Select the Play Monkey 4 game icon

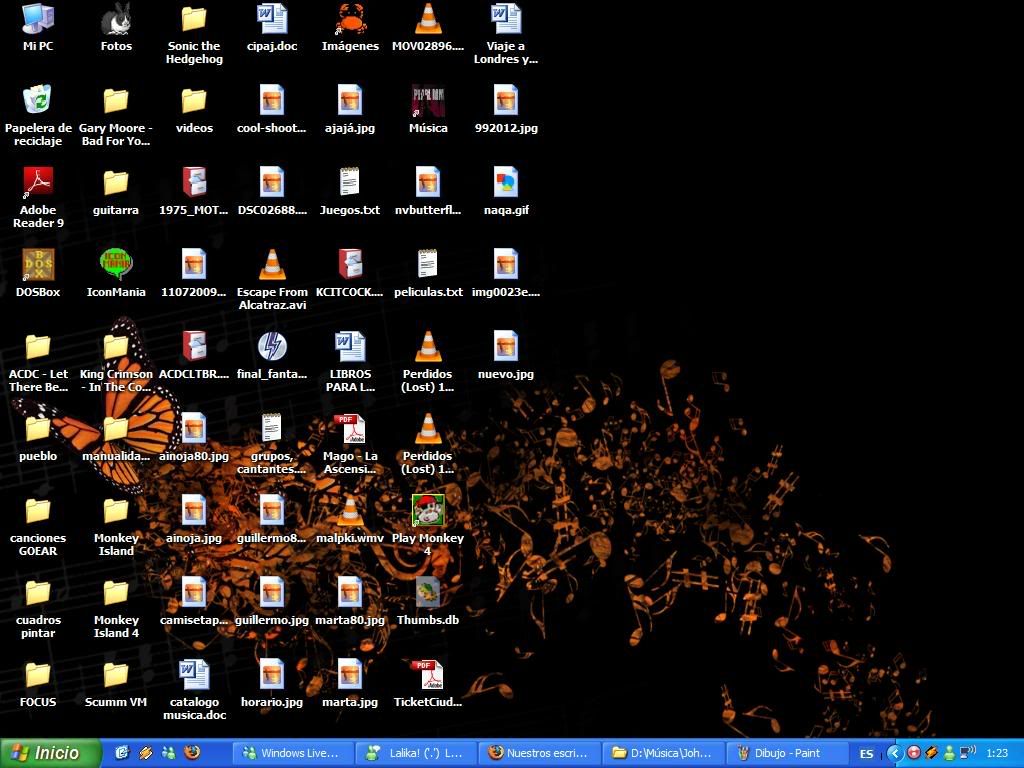(428, 512)
